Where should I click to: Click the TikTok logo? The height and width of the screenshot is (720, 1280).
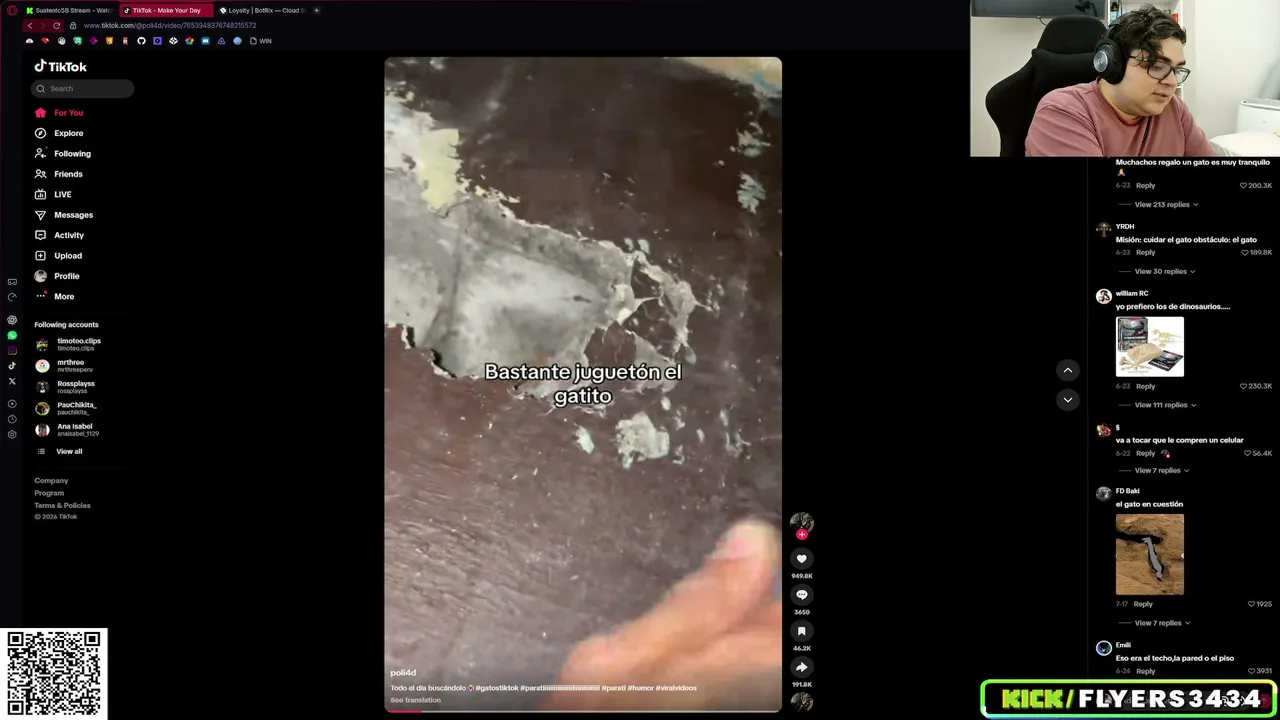pyautogui.click(x=61, y=66)
